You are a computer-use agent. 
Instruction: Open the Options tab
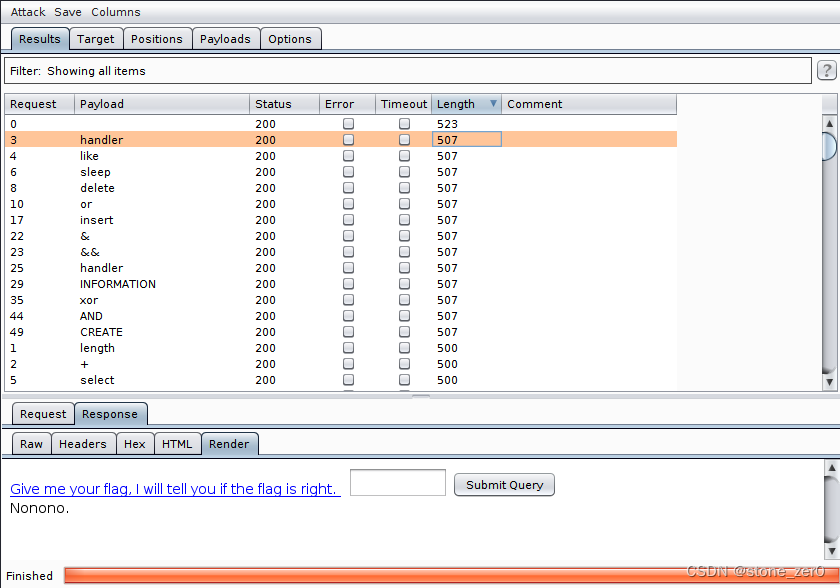point(290,38)
